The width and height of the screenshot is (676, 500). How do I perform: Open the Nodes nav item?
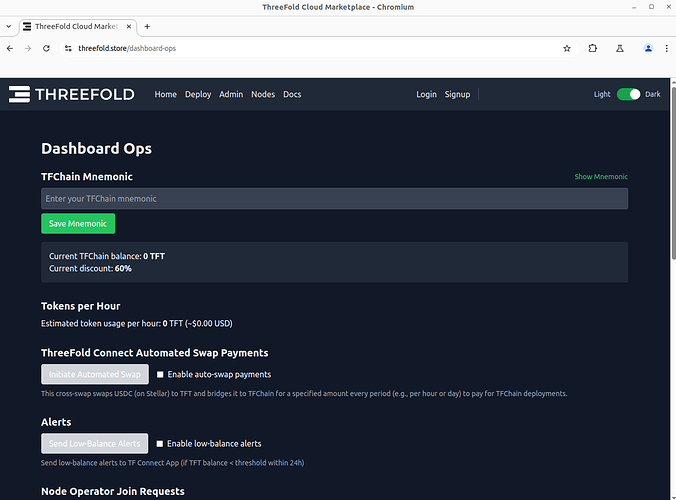point(263,94)
